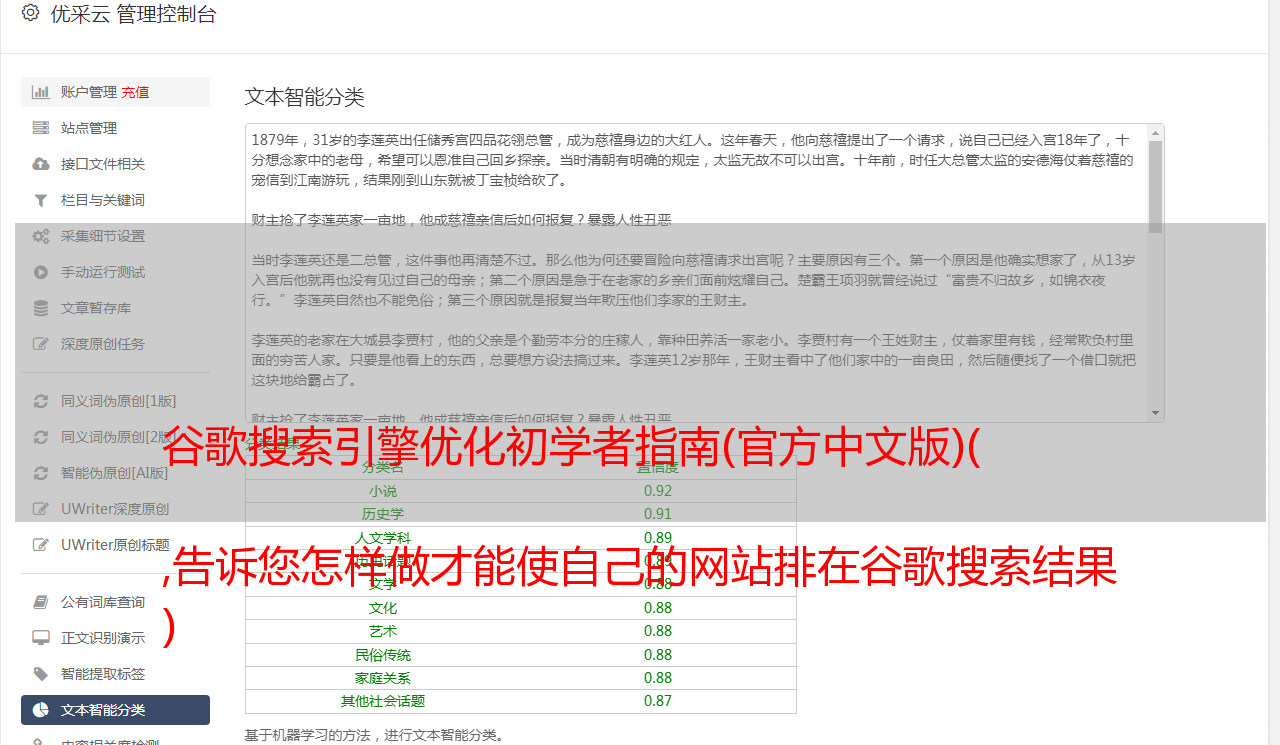Click the gear icon beside 优采云 管理控制台
Viewport: 1280px width, 745px height.
[30, 13]
